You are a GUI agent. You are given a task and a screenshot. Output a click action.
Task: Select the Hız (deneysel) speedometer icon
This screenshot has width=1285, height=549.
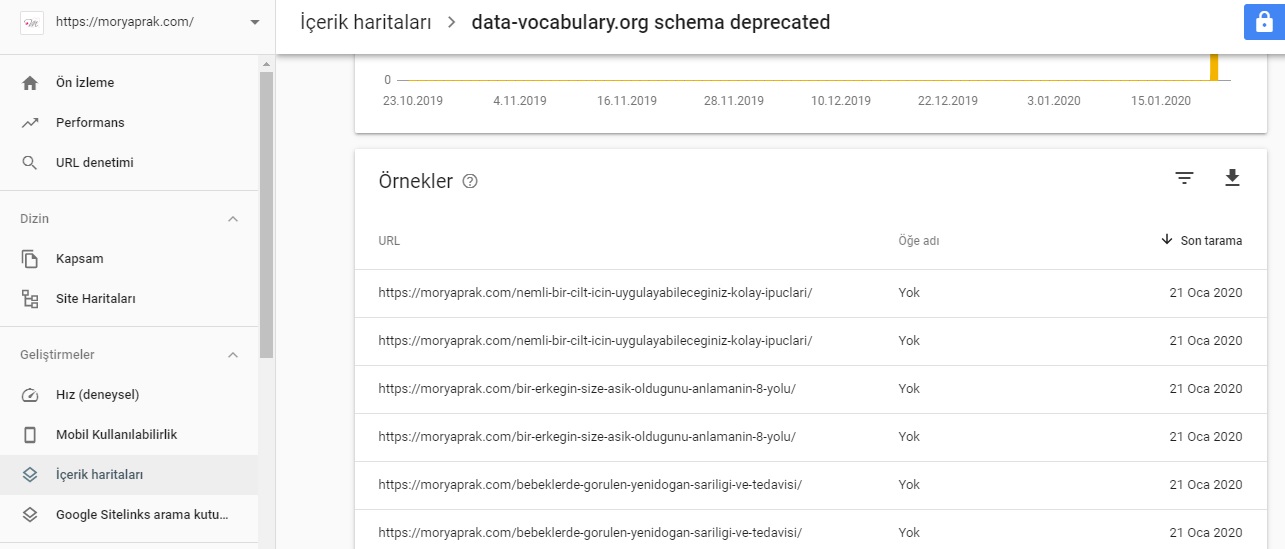30,395
